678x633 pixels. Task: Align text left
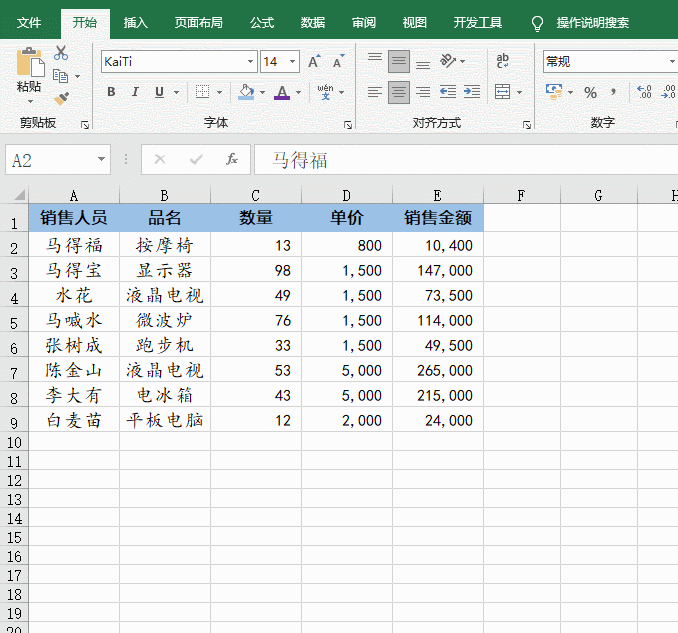point(374,92)
